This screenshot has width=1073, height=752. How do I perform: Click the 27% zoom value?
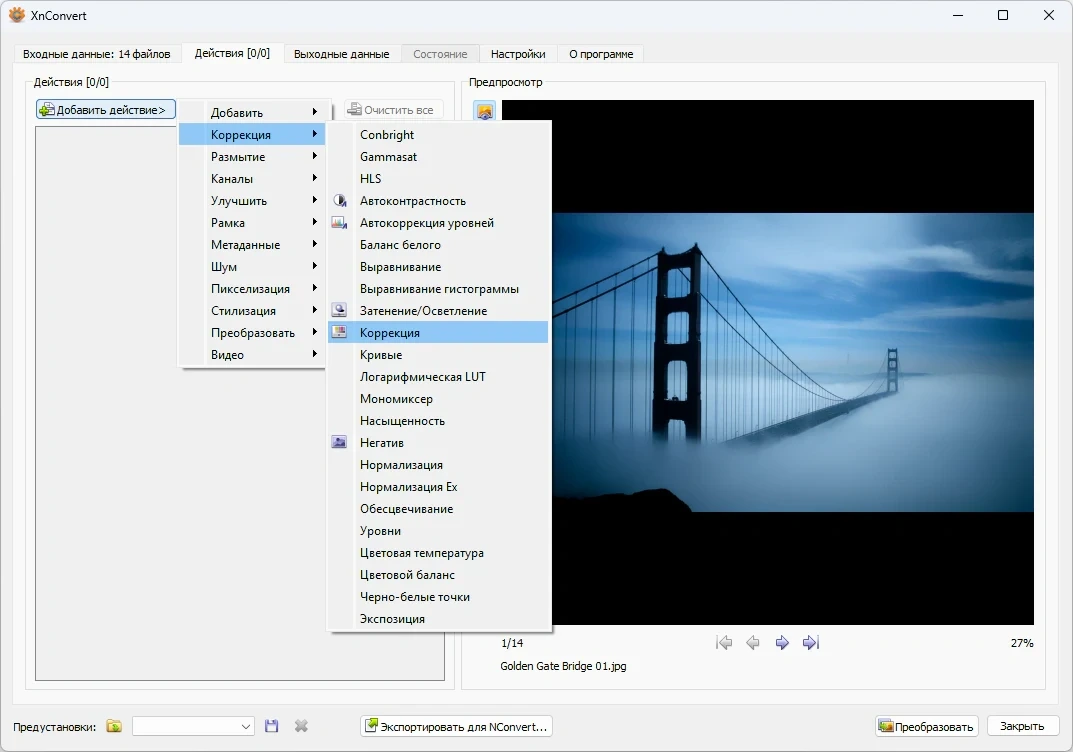tap(1022, 643)
